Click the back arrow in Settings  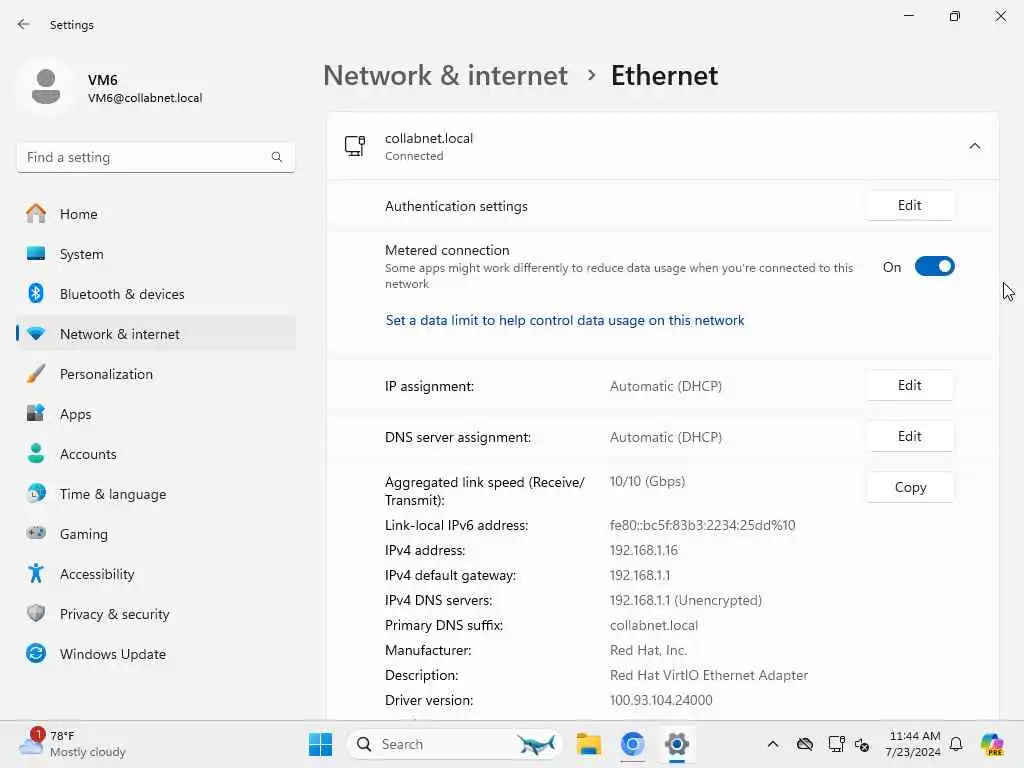click(24, 25)
